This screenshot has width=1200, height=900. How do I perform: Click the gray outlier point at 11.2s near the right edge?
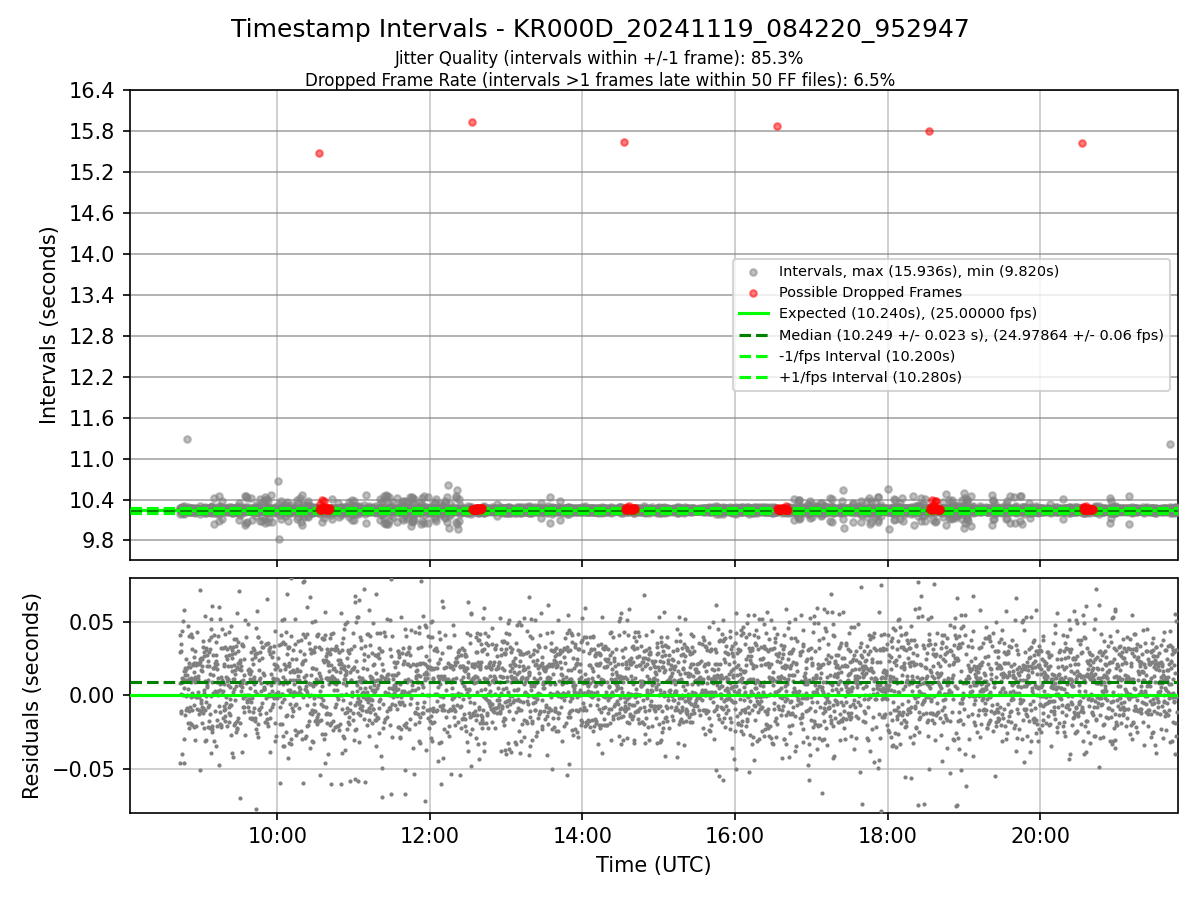pos(1170,444)
